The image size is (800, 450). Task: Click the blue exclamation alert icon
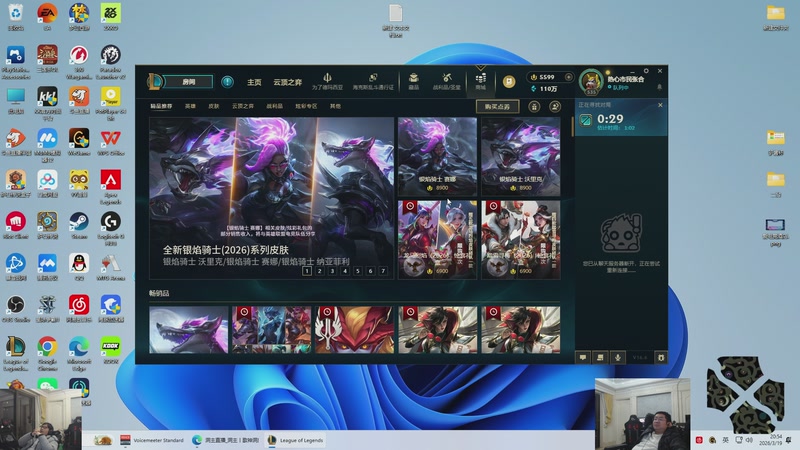(228, 82)
